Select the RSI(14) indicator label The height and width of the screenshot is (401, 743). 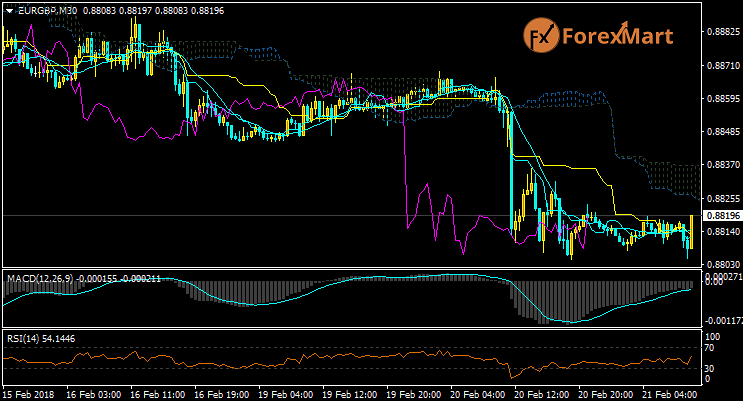pos(22,338)
